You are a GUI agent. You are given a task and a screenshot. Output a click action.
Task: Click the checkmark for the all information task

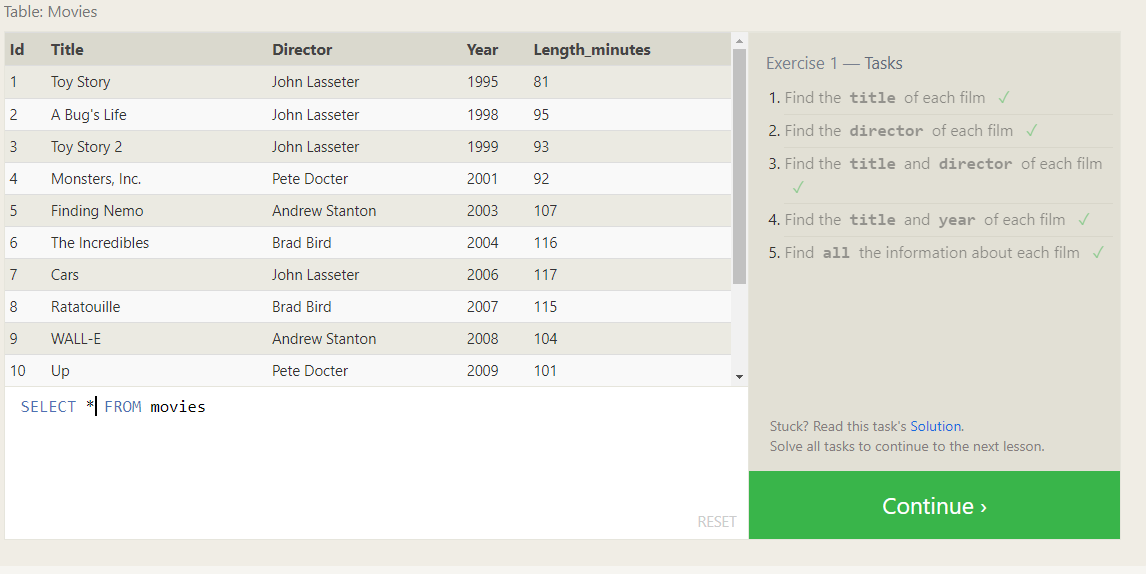pyautogui.click(x=1097, y=253)
